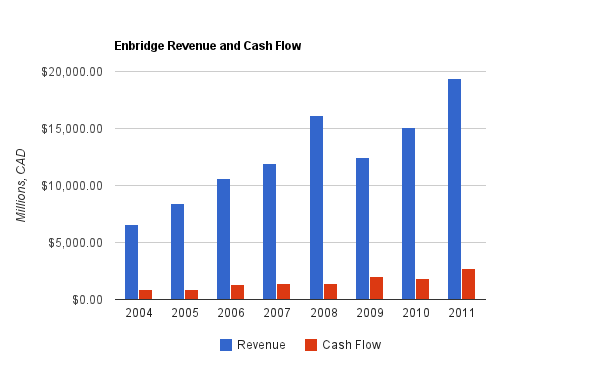Image resolution: width=600 pixels, height=371 pixels.
Task: Click the $20,000.00 y-axis label
Action: pos(72,72)
